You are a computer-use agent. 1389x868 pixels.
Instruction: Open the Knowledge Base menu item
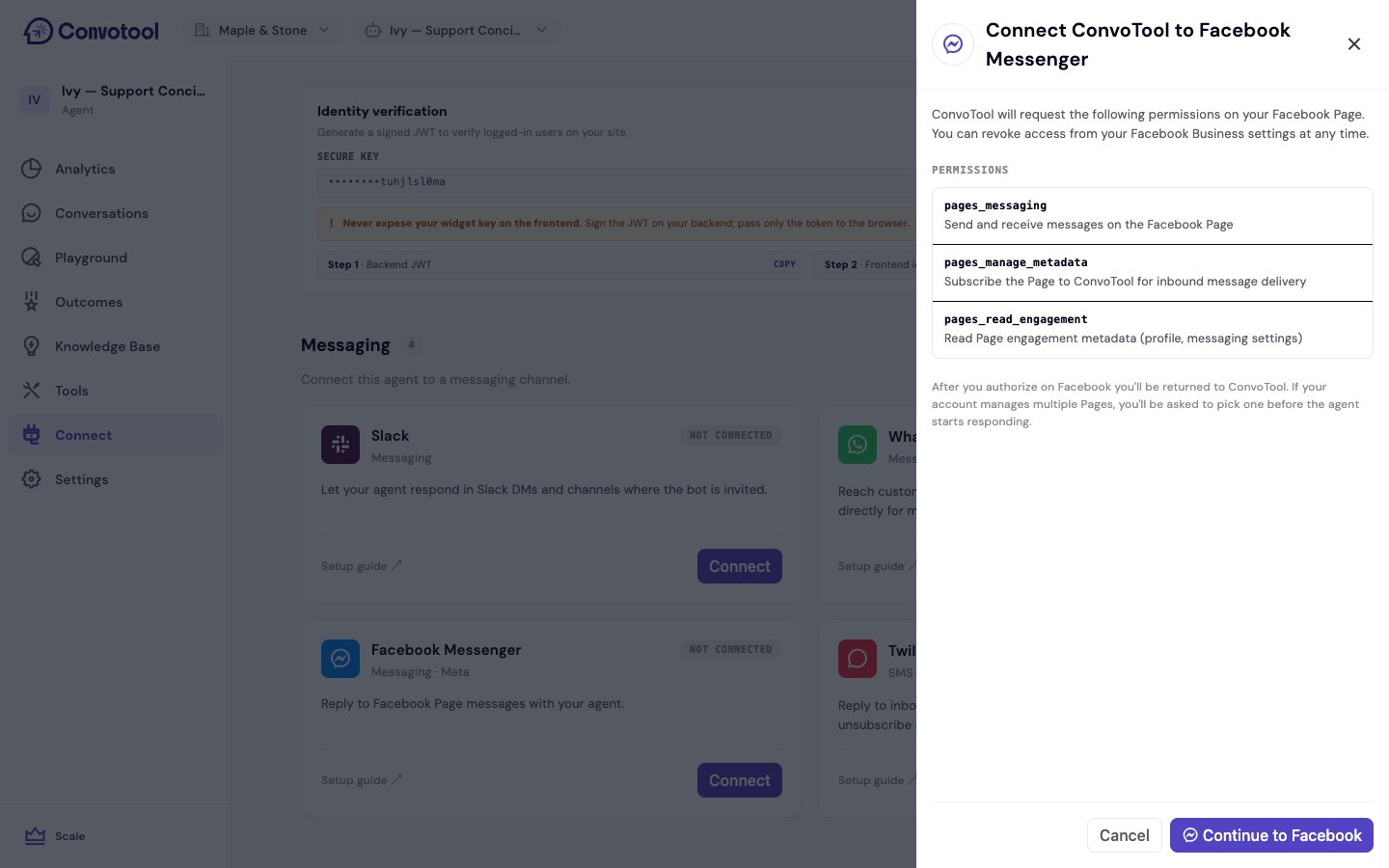click(x=115, y=346)
